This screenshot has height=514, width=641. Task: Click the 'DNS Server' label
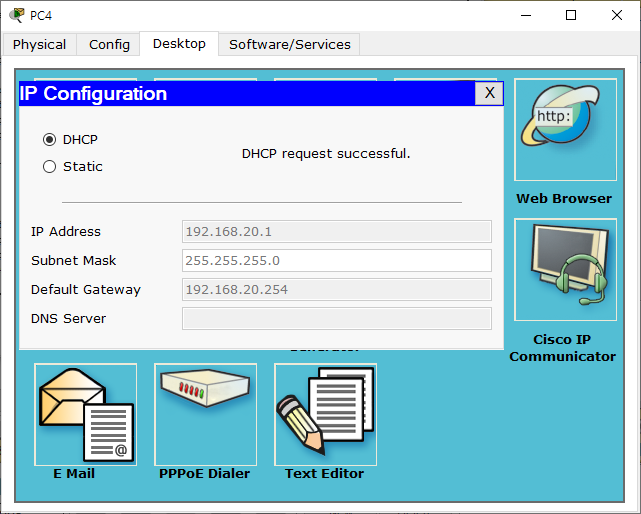tap(68, 319)
